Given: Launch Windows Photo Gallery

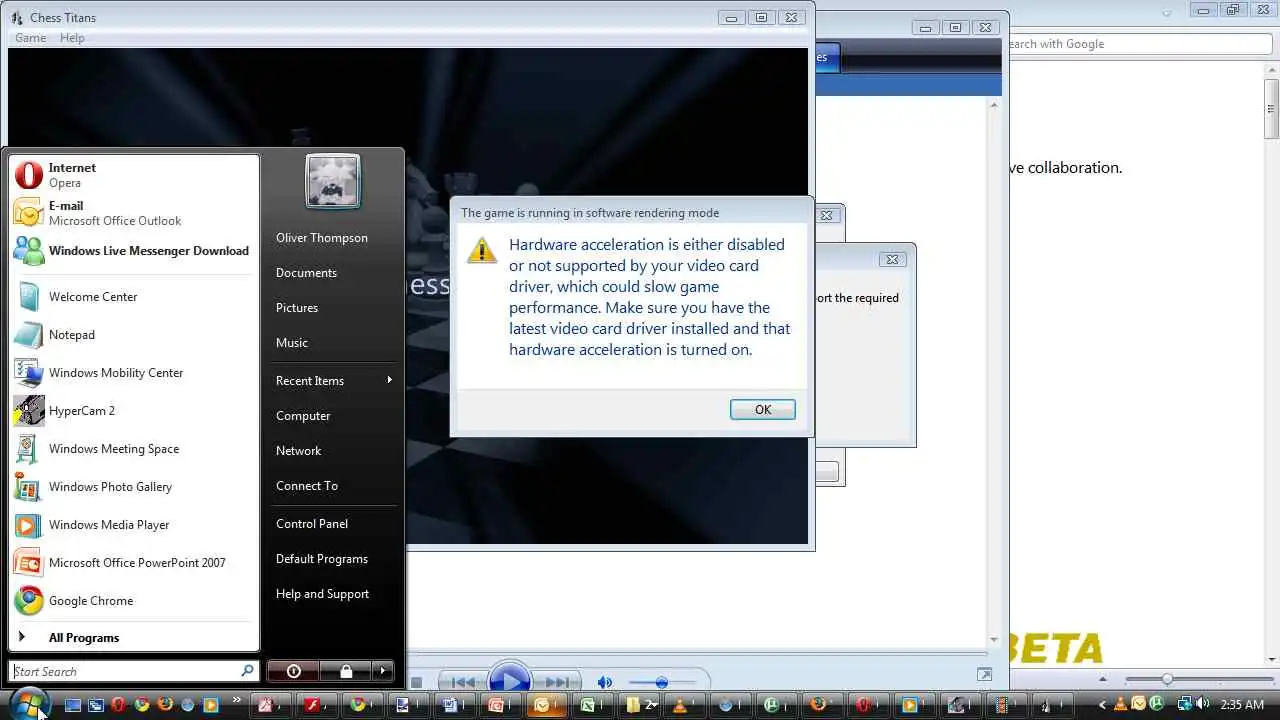Looking at the screenshot, I should click(134, 487).
